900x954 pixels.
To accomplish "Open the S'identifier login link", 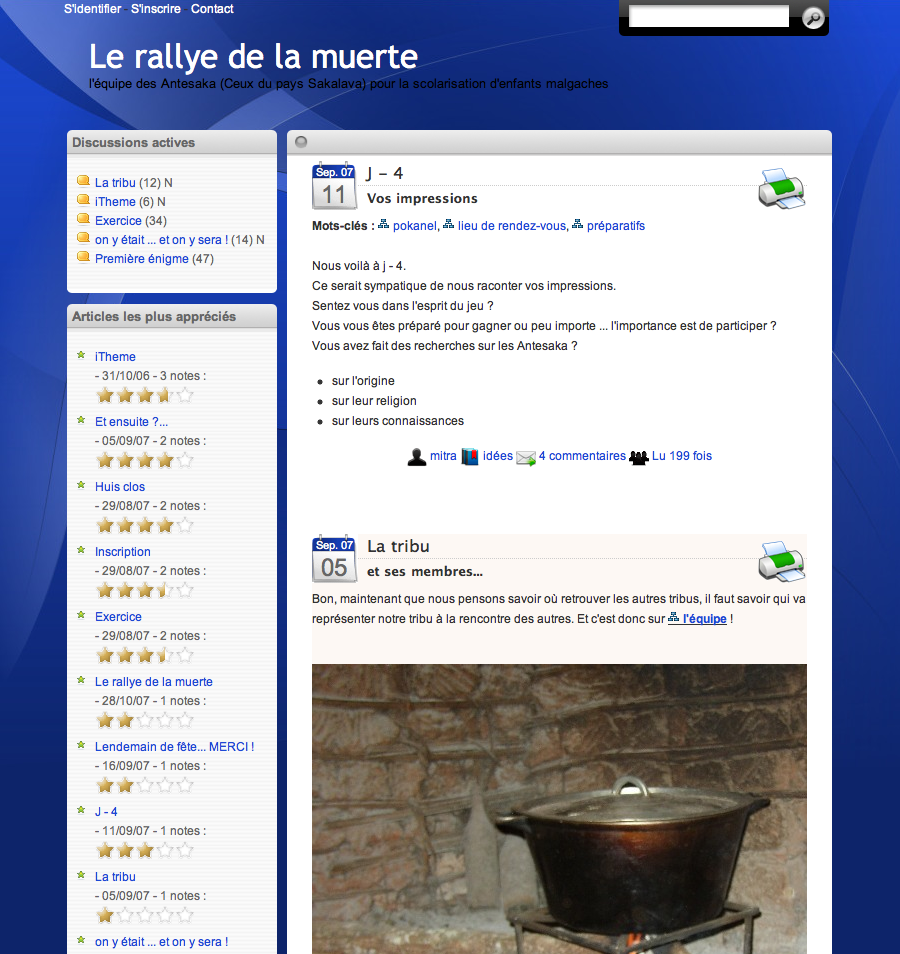I will 92,9.
